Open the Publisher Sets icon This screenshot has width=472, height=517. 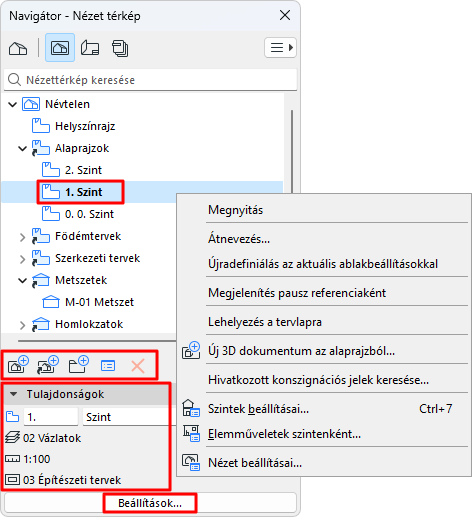(120, 48)
